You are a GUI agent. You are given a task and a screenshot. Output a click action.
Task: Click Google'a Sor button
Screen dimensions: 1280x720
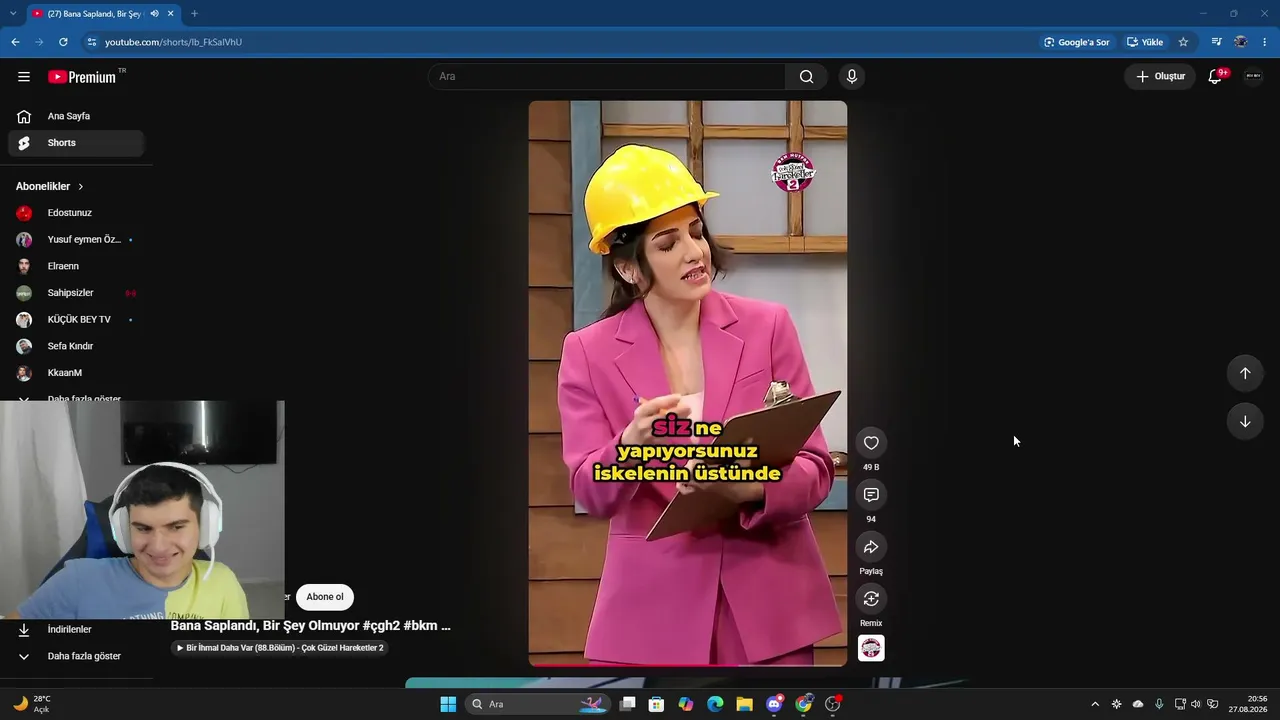pos(1076,42)
